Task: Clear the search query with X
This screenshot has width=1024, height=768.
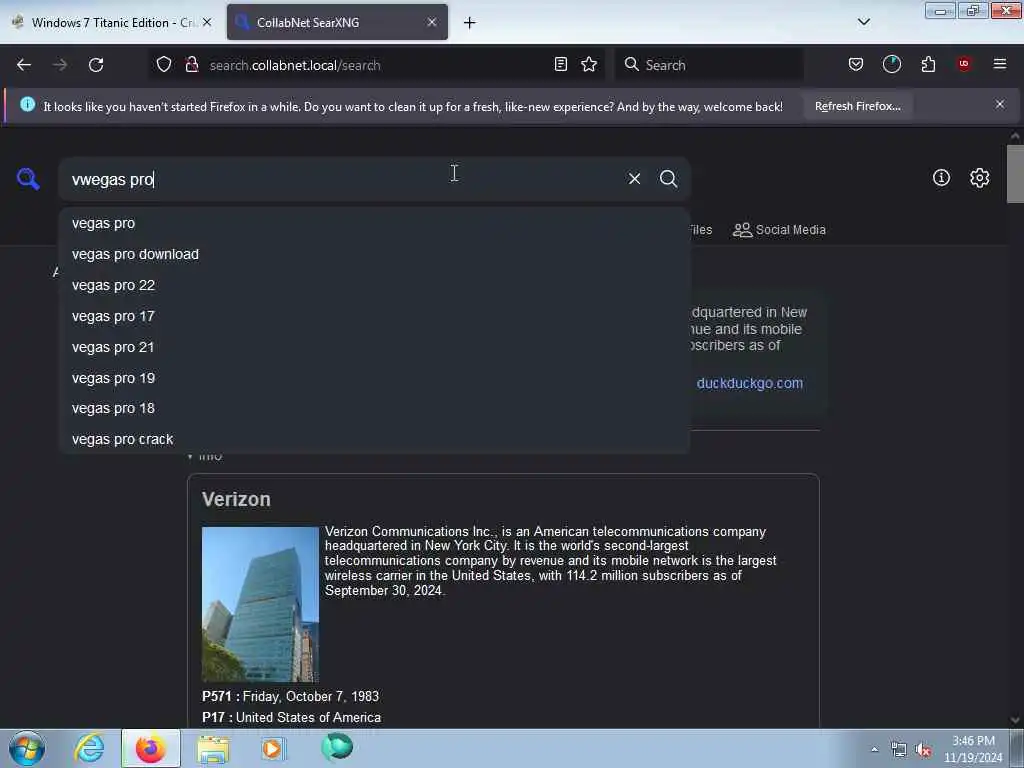Action: pos(634,178)
